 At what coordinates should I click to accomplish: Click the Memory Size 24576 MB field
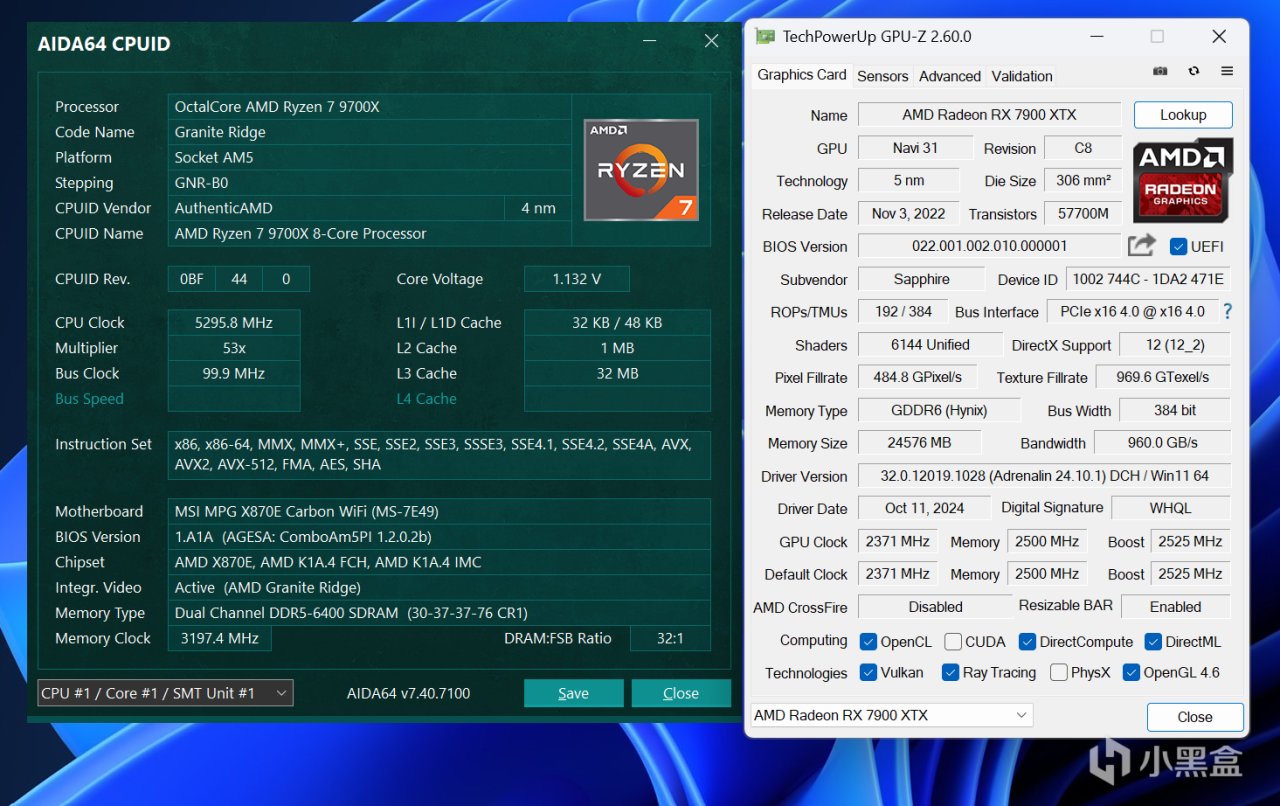[x=919, y=443]
